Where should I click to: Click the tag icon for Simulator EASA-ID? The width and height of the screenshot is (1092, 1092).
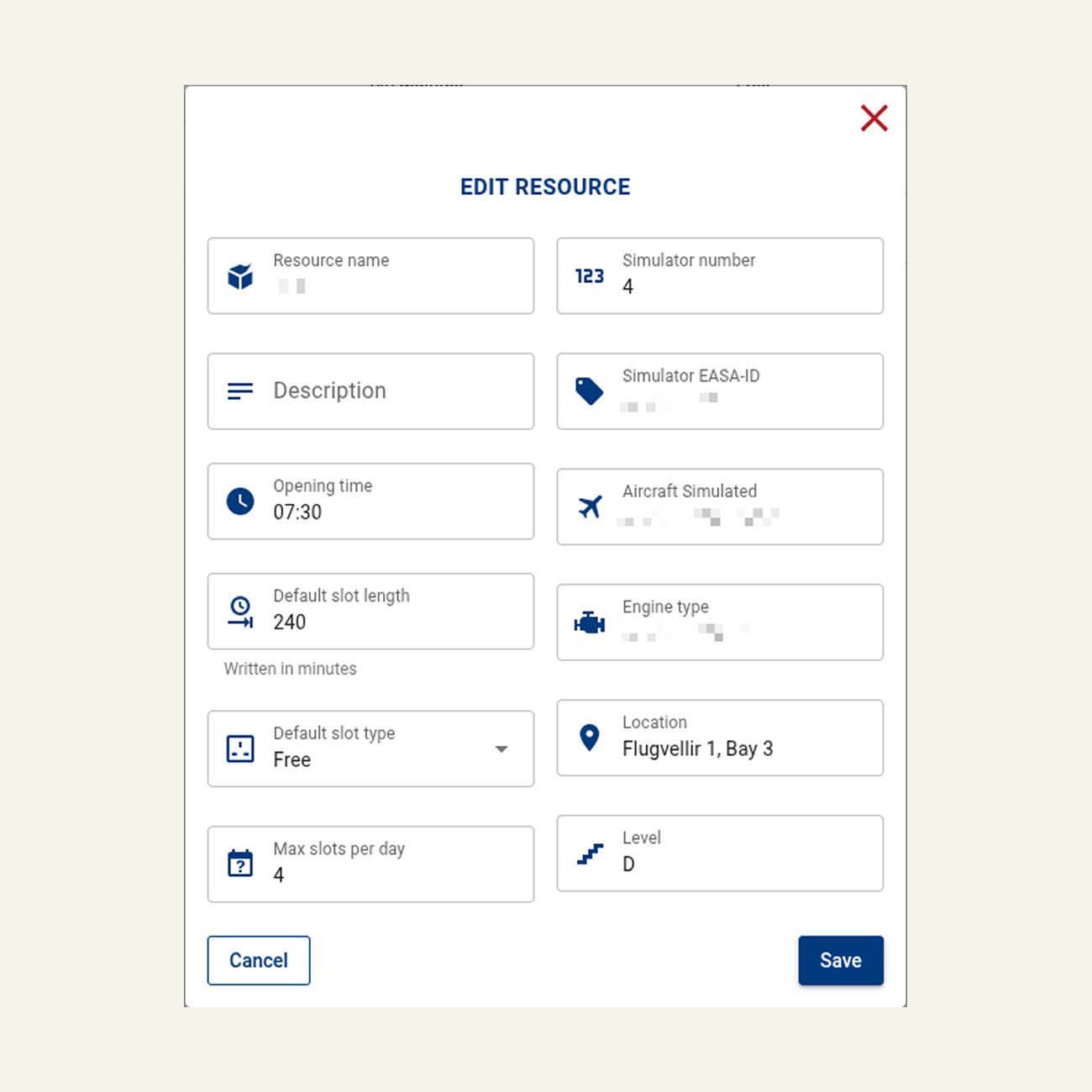(590, 391)
